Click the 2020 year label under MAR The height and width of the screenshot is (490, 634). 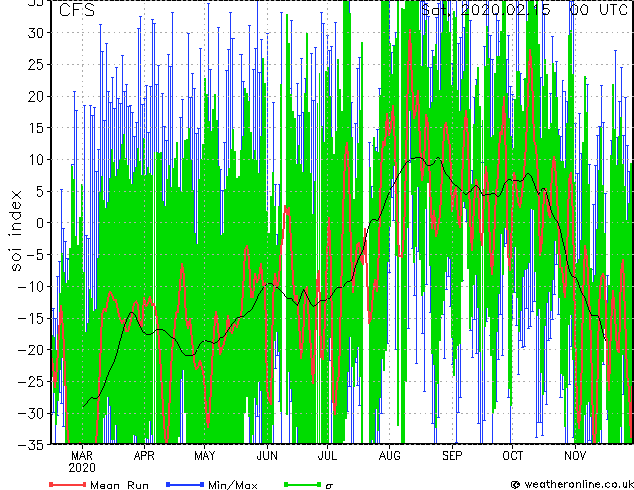[x=82, y=468]
